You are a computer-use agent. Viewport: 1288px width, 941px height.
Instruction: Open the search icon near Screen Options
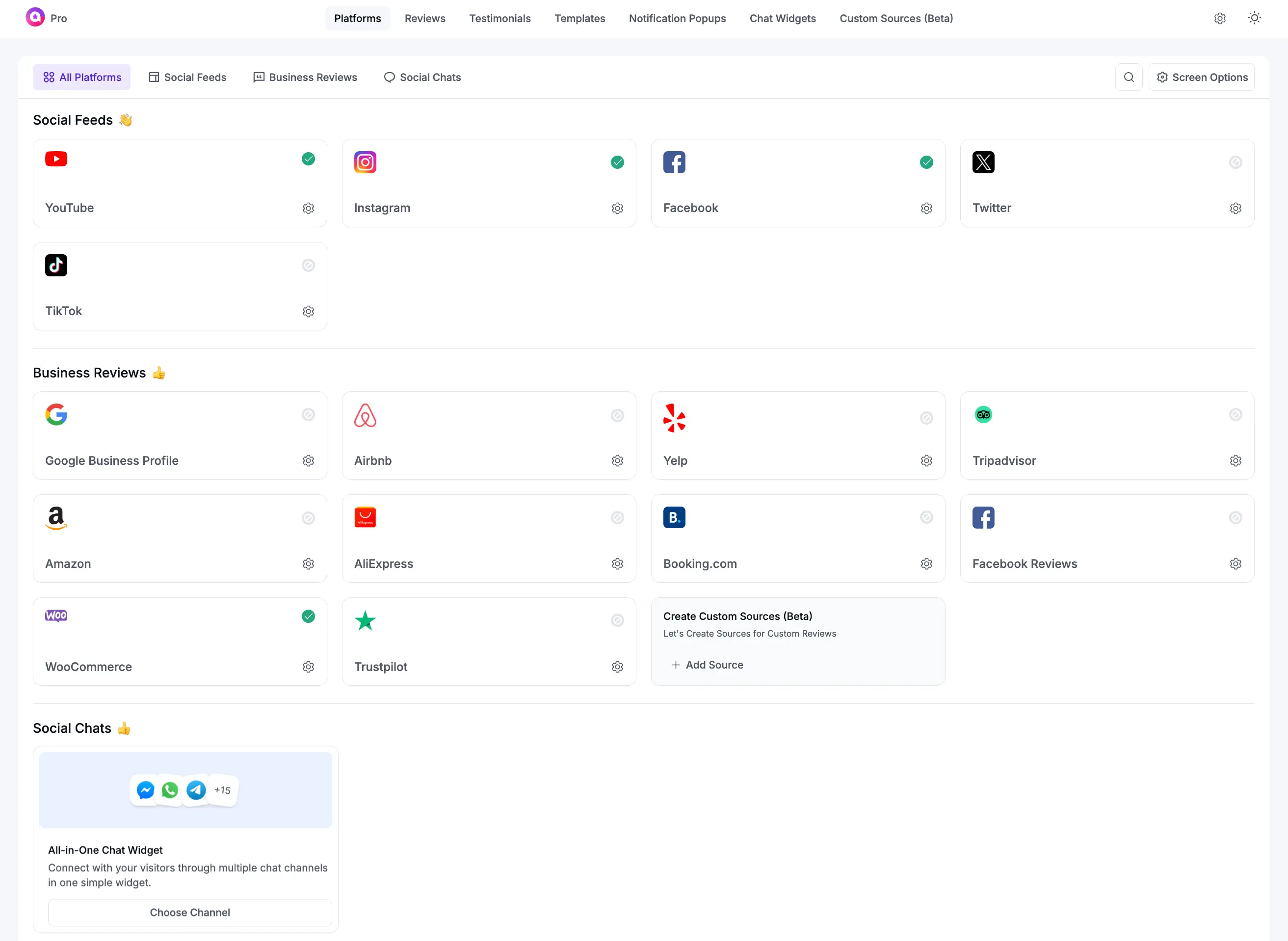1129,77
